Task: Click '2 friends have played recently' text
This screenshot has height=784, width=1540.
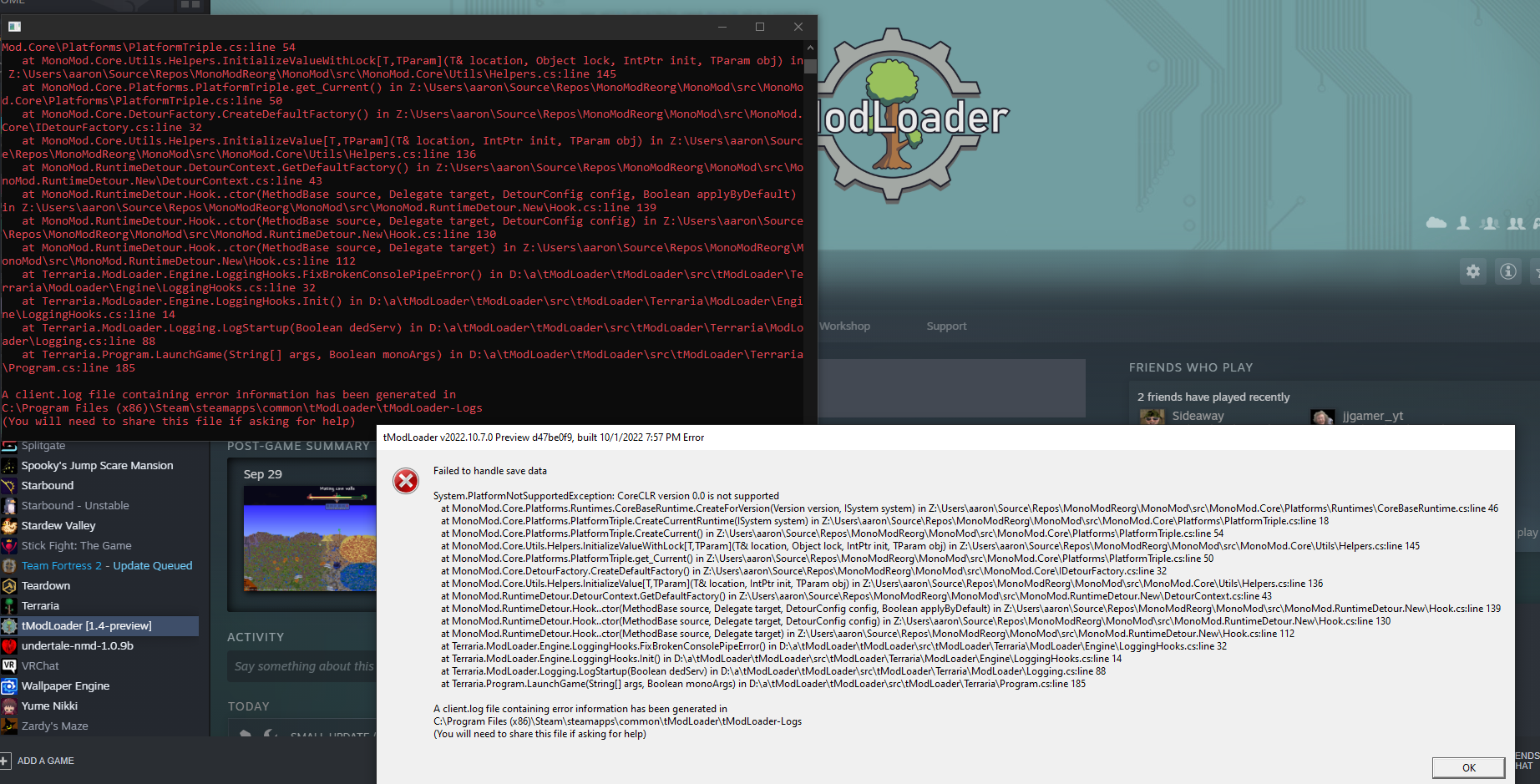Action: tap(1213, 397)
